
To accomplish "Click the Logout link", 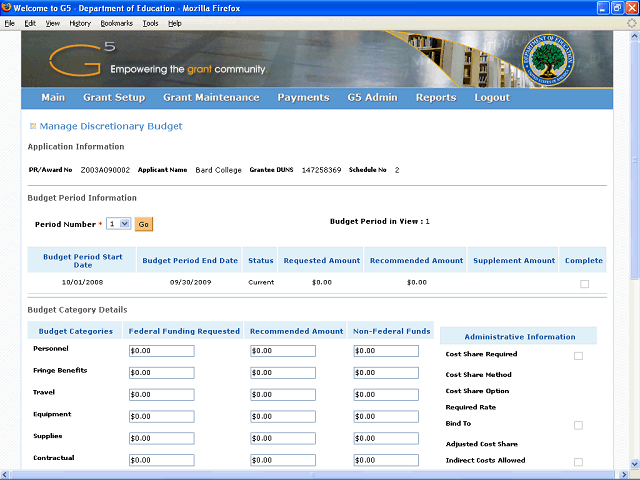I will pyautogui.click(x=492, y=98).
